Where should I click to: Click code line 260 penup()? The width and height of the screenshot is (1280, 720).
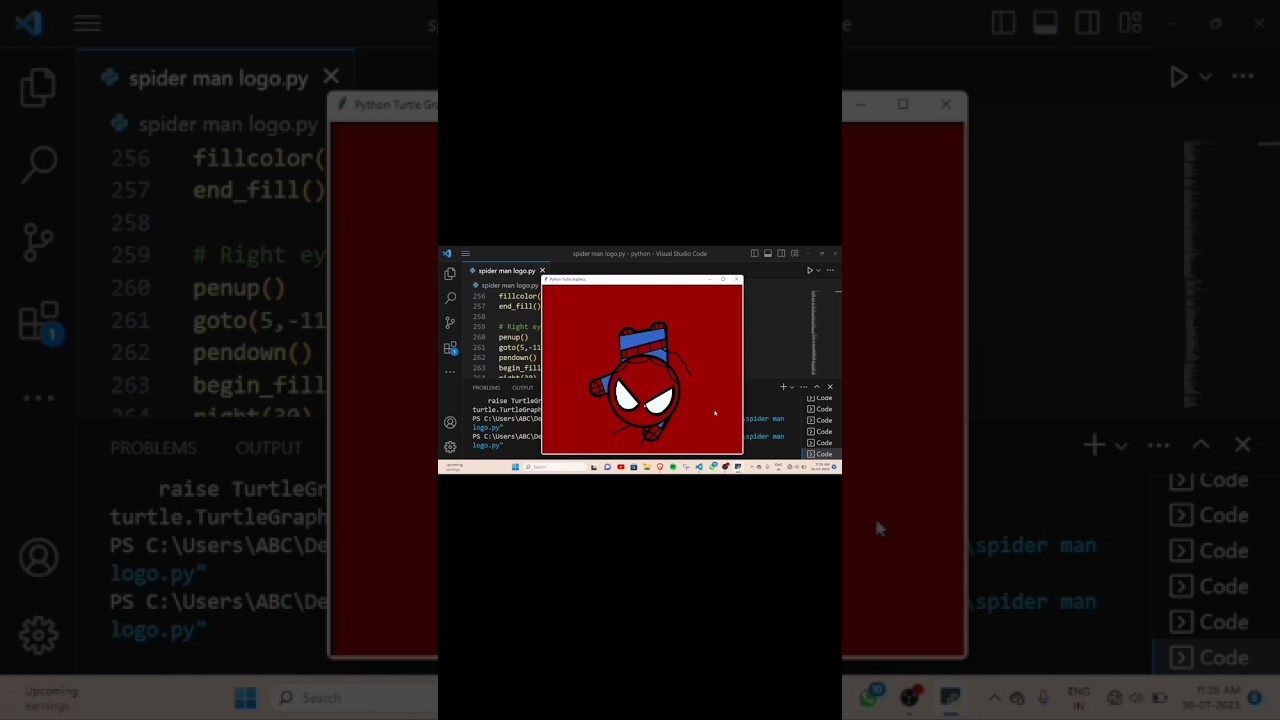pos(513,337)
